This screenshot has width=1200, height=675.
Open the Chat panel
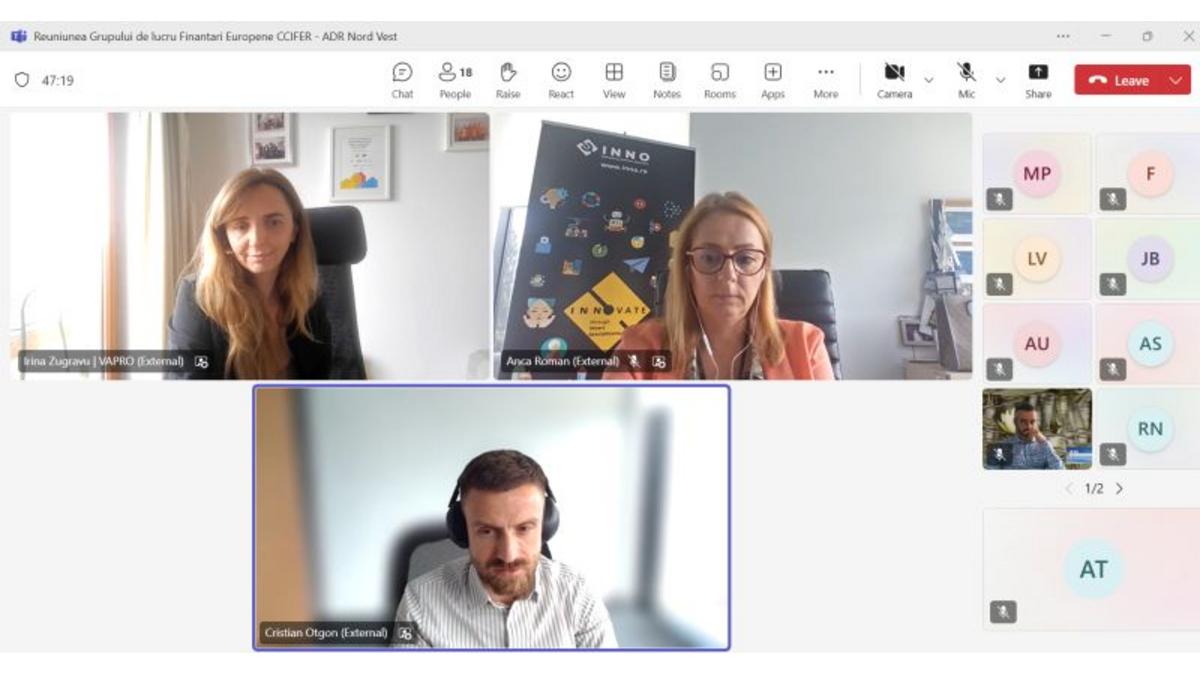[x=402, y=80]
